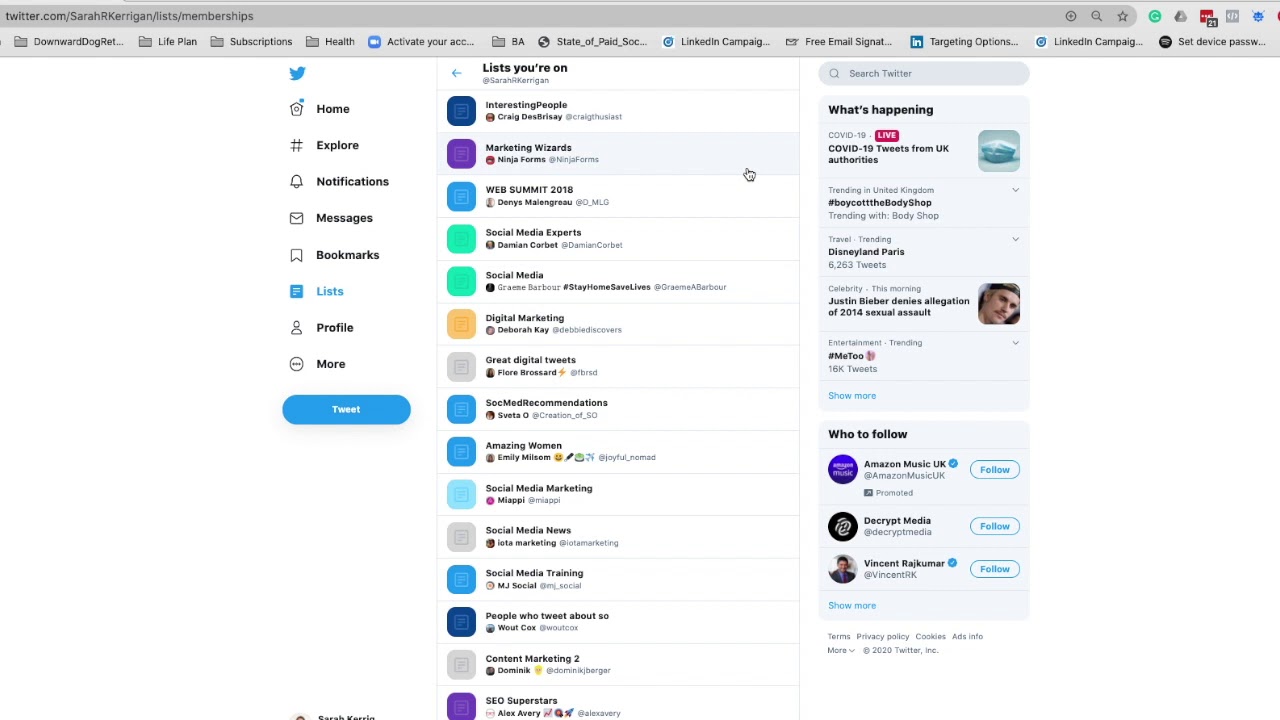Open Justin Bieber denies allegation story
The image size is (1280, 720).
898,307
